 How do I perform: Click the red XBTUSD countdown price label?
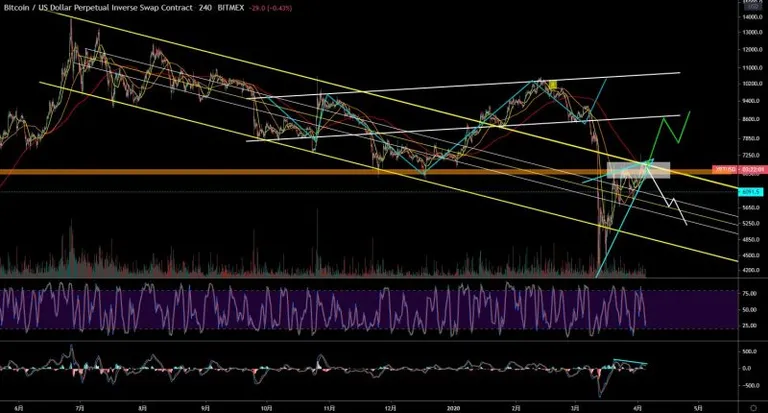coord(738,170)
